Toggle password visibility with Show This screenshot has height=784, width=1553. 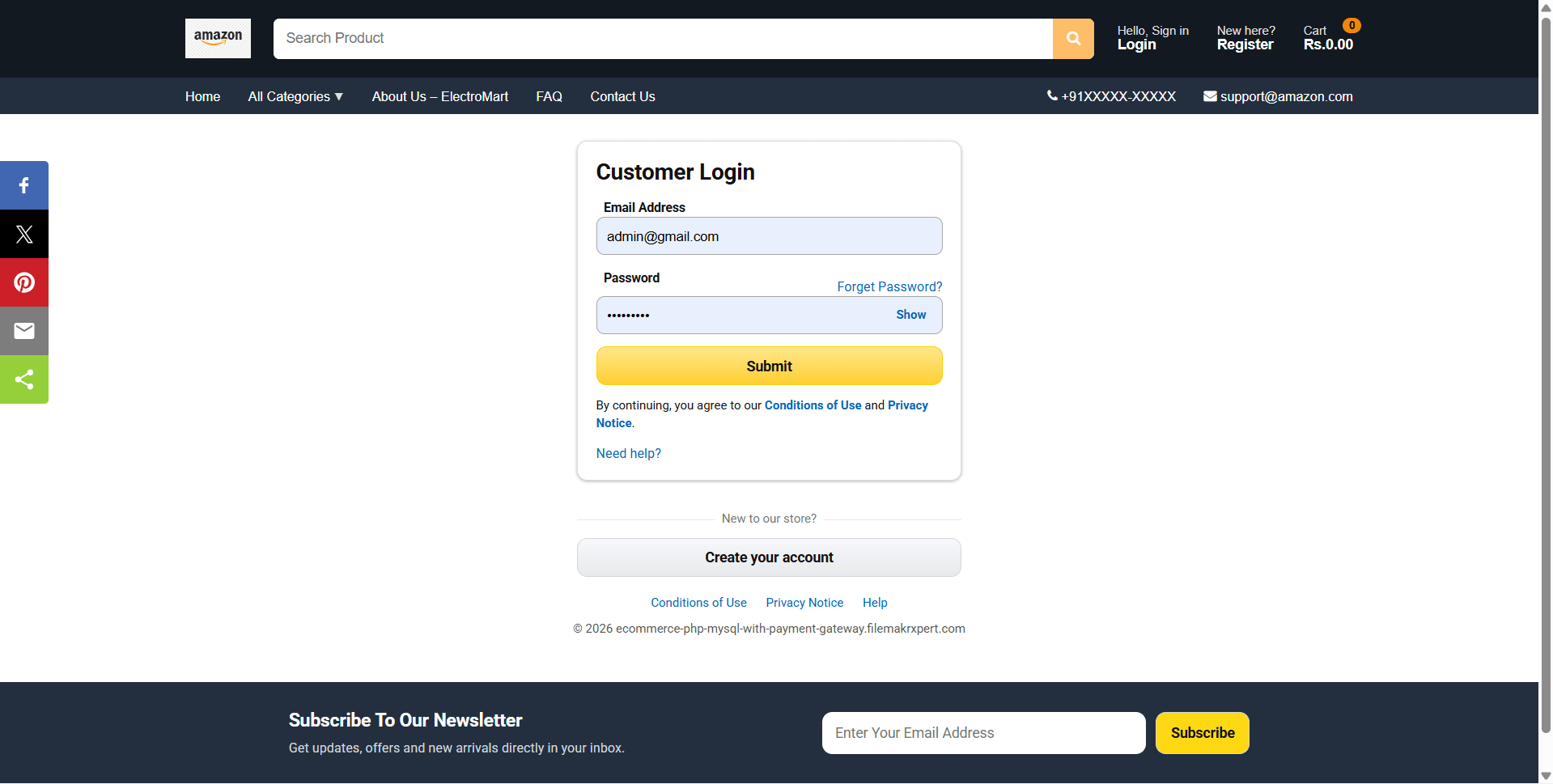(x=910, y=315)
